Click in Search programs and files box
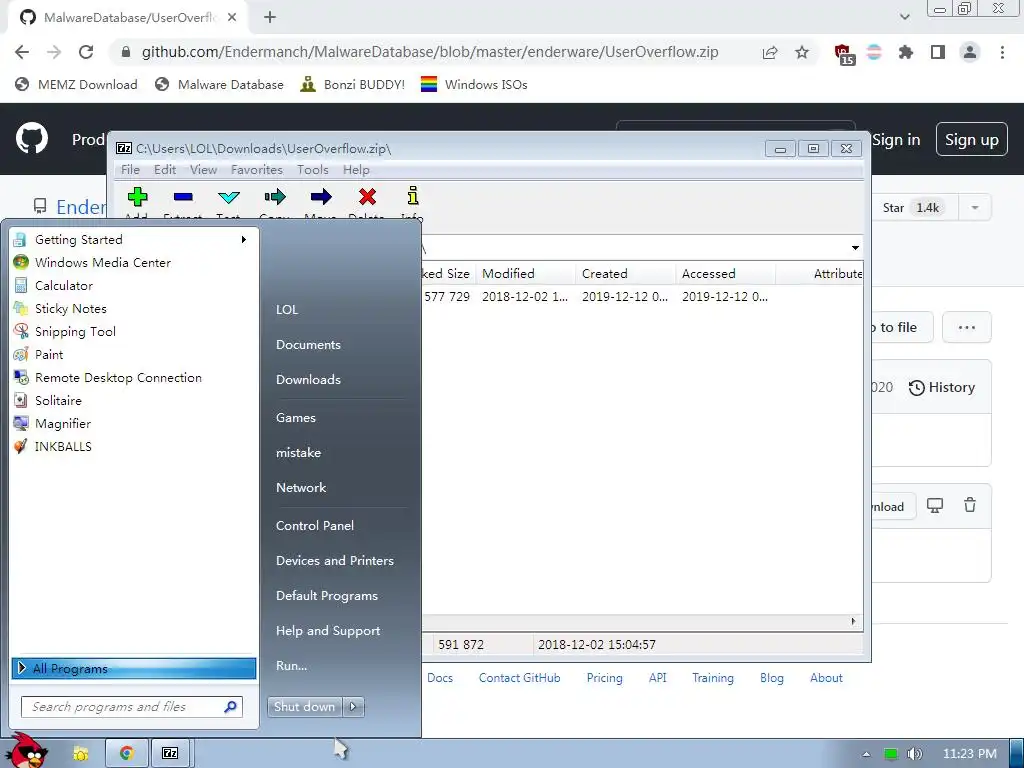Screen dimensions: 1024x768 pyautogui.click(x=132, y=707)
